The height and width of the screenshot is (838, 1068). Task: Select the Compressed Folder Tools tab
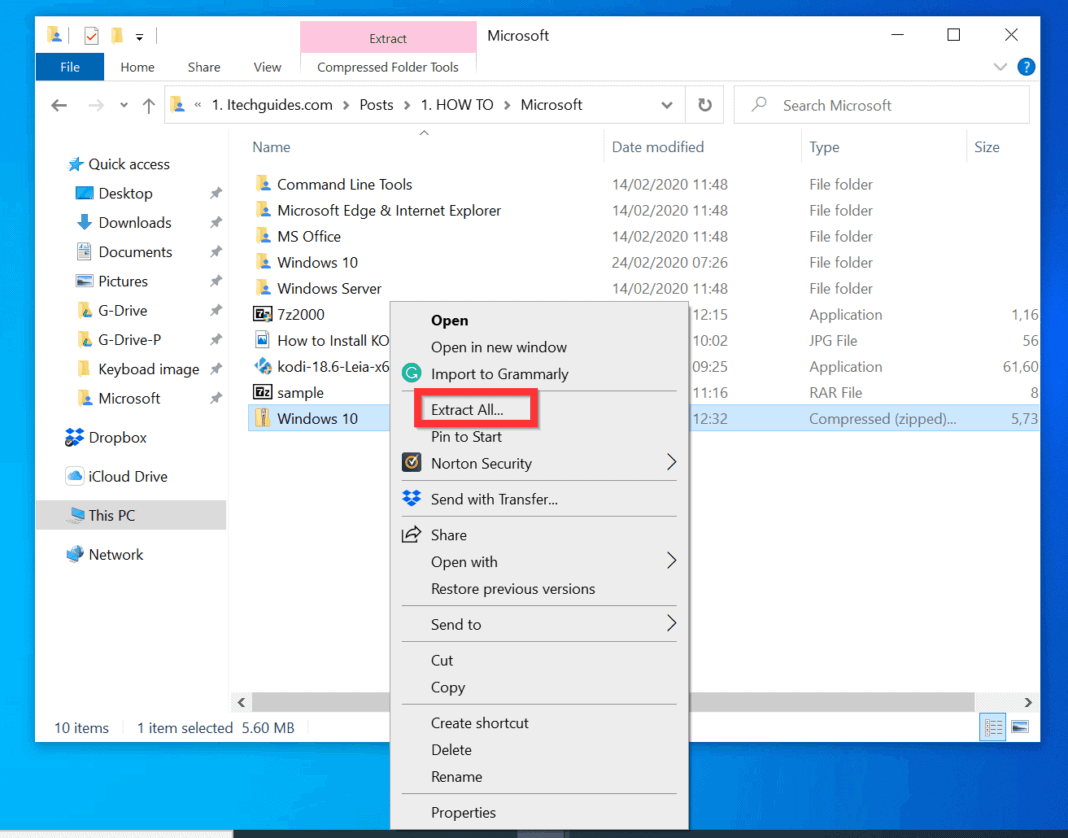point(388,67)
